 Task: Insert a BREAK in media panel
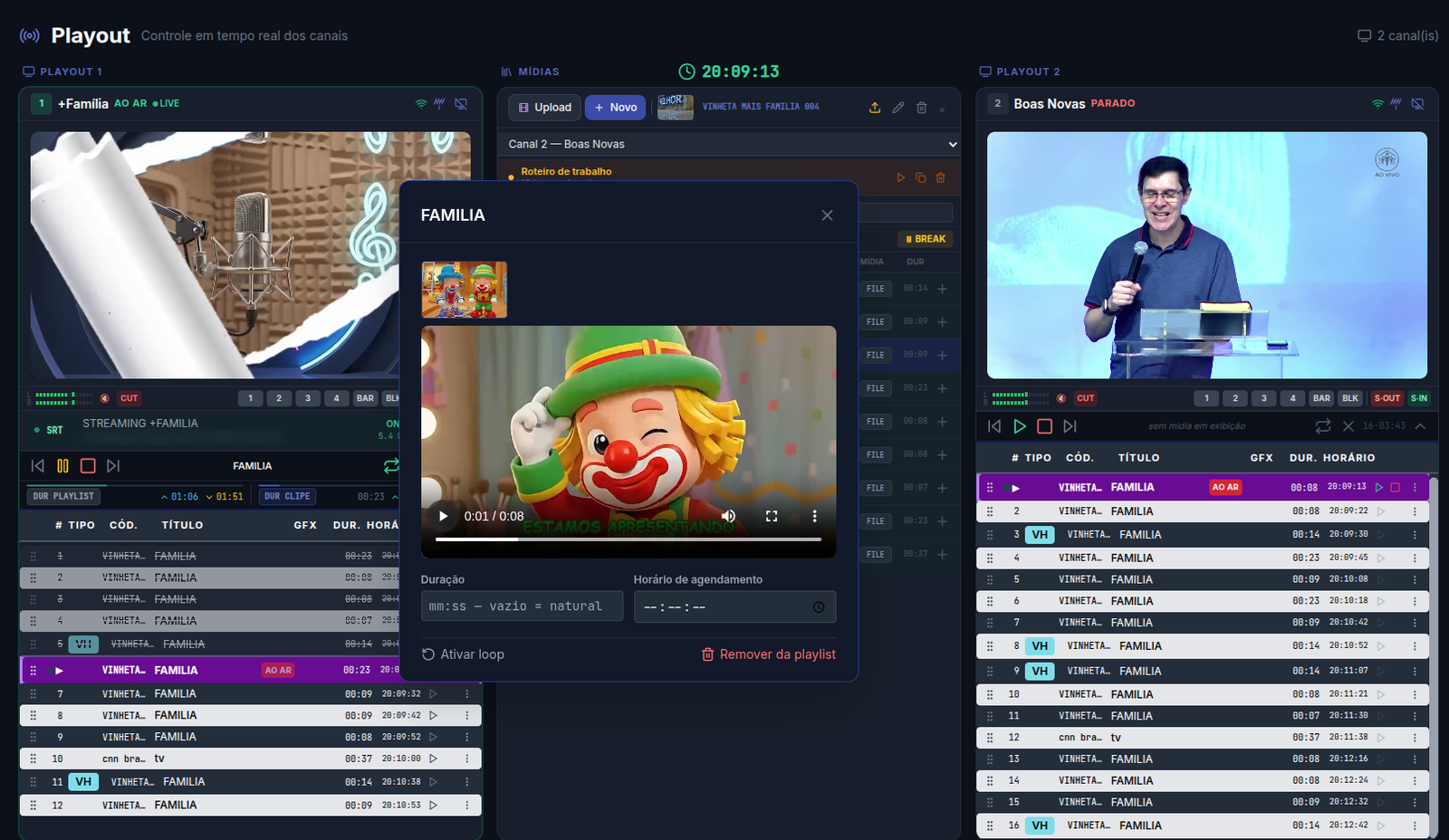click(926, 239)
